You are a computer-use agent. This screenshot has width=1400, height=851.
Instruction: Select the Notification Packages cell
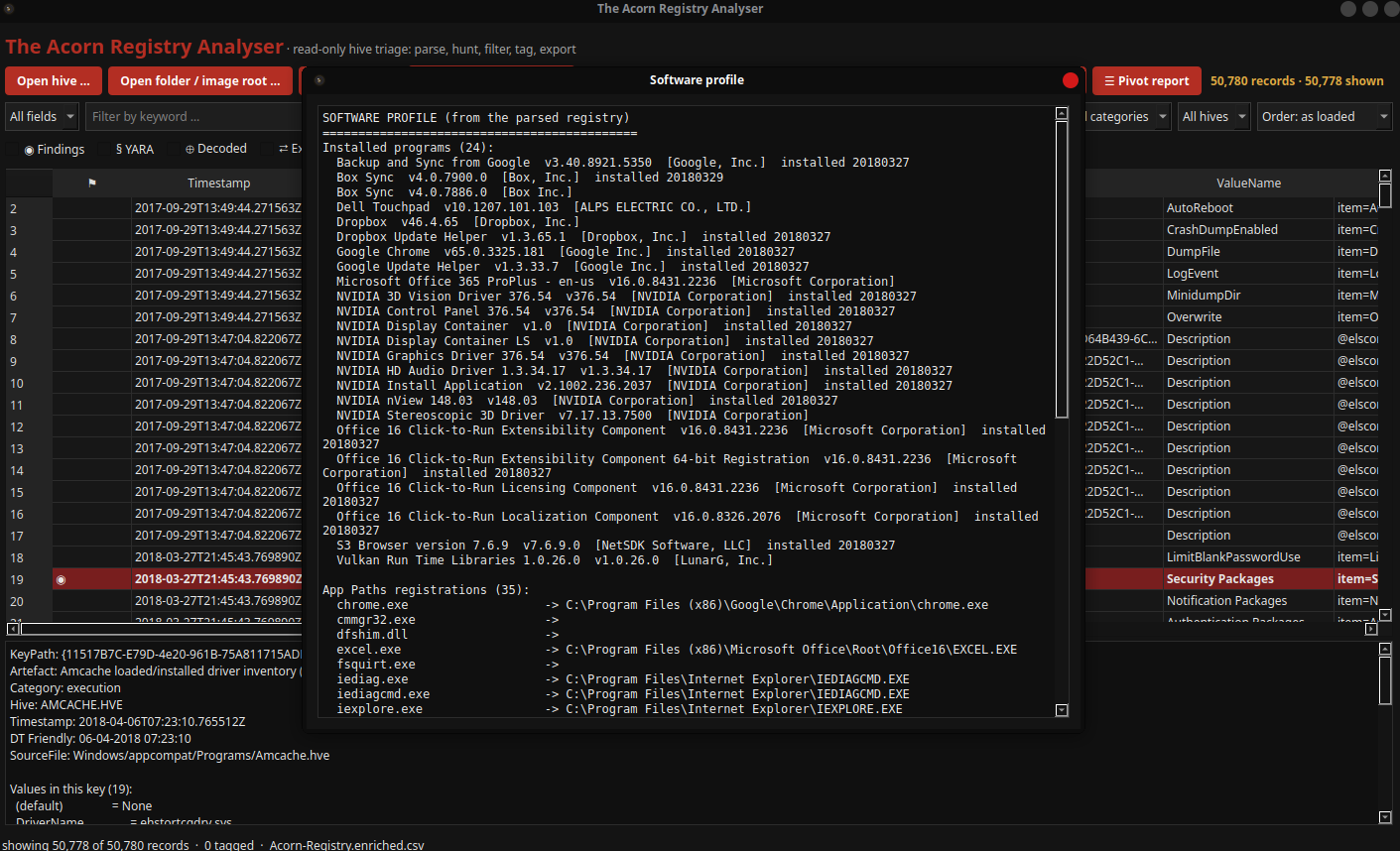[x=1248, y=601]
